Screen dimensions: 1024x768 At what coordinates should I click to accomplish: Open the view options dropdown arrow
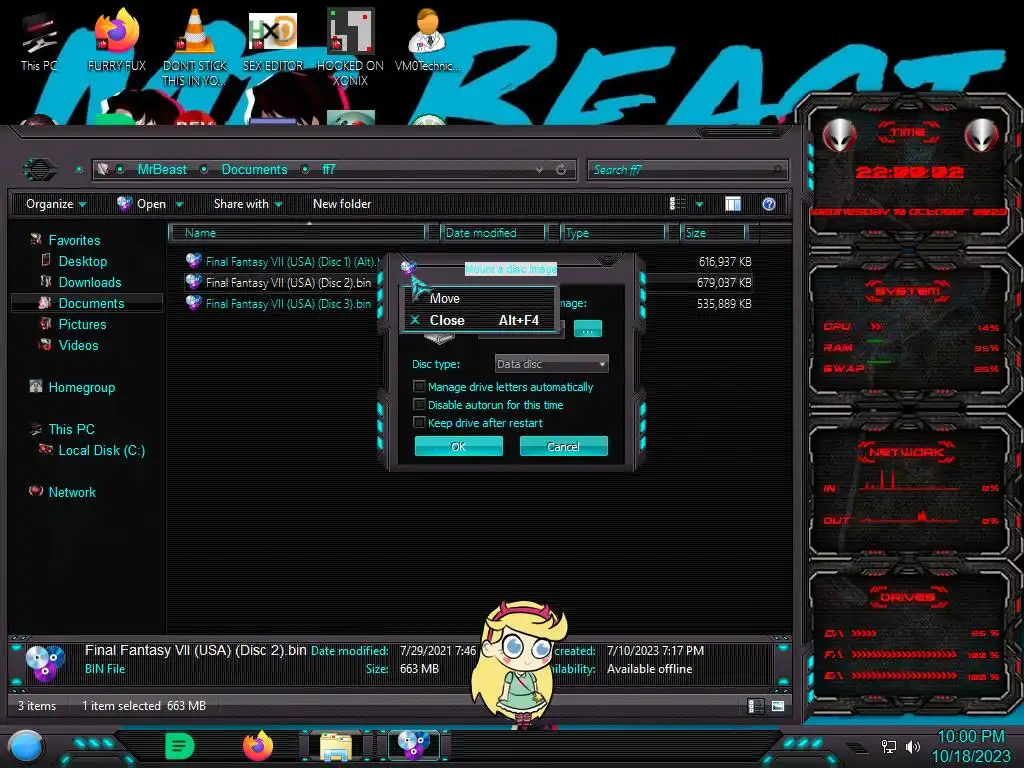[x=699, y=205]
